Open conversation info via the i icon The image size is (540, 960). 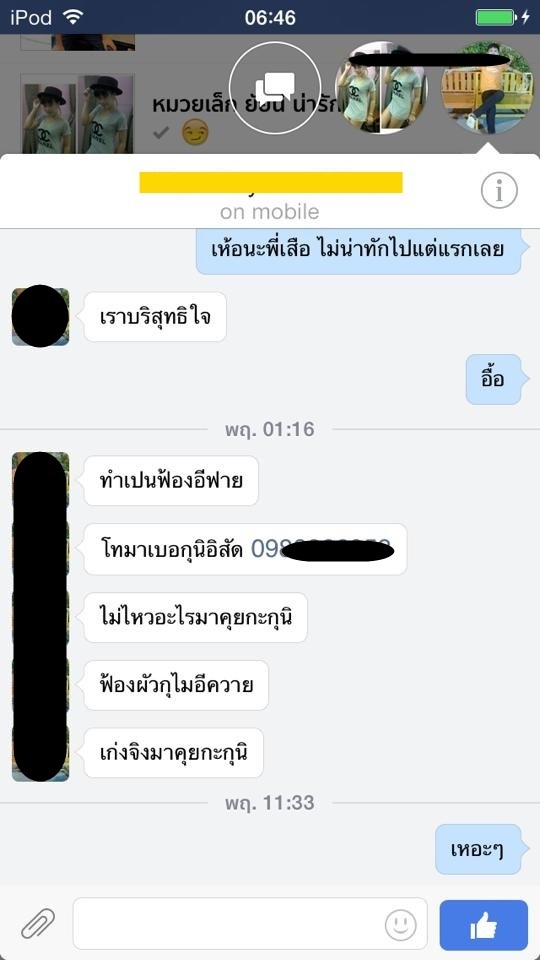(499, 191)
